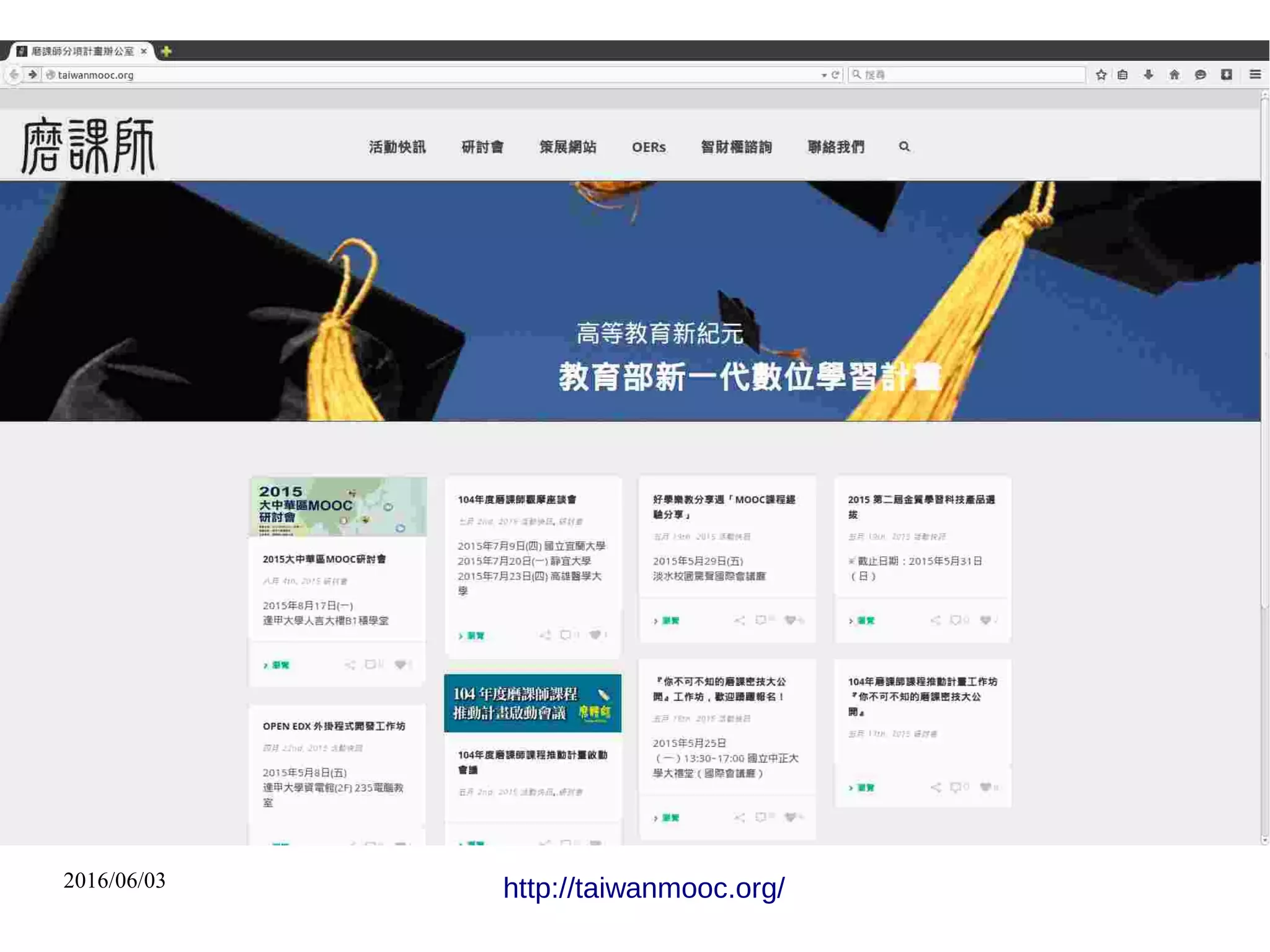This screenshot has width=1270, height=952.
Task: Click the 磨課師 site logo
Action: tap(88, 146)
